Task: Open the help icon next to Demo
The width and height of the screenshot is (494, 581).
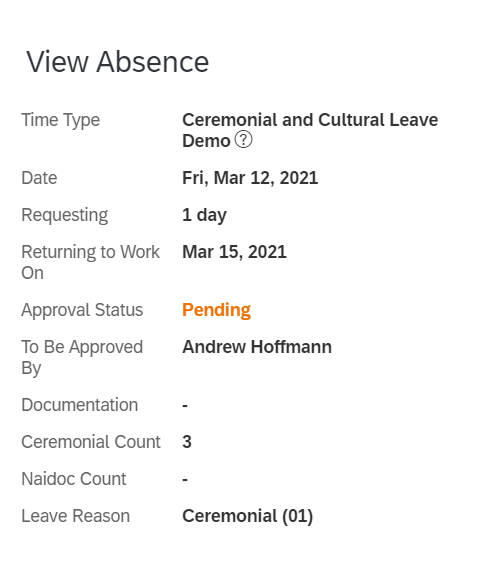Action: 243,140
